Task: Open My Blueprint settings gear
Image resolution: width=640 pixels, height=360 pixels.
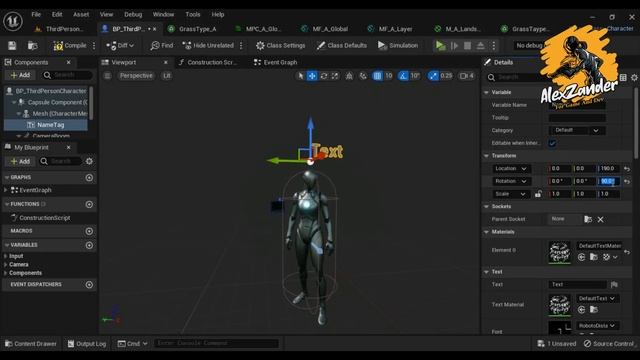Action: [x=89, y=161]
